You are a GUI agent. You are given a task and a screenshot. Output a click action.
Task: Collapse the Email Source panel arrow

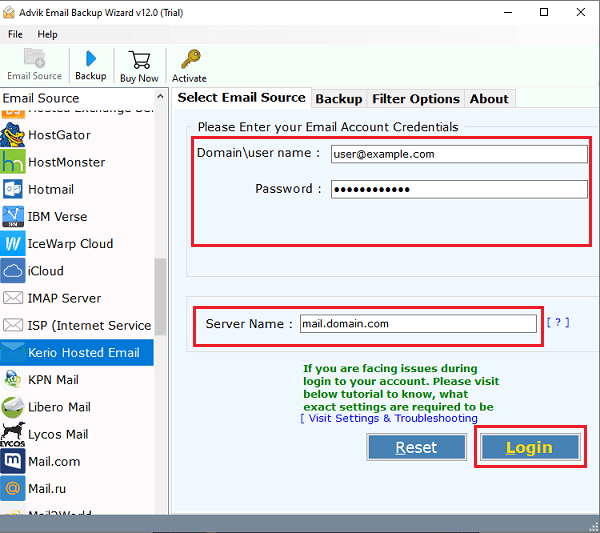click(160, 97)
